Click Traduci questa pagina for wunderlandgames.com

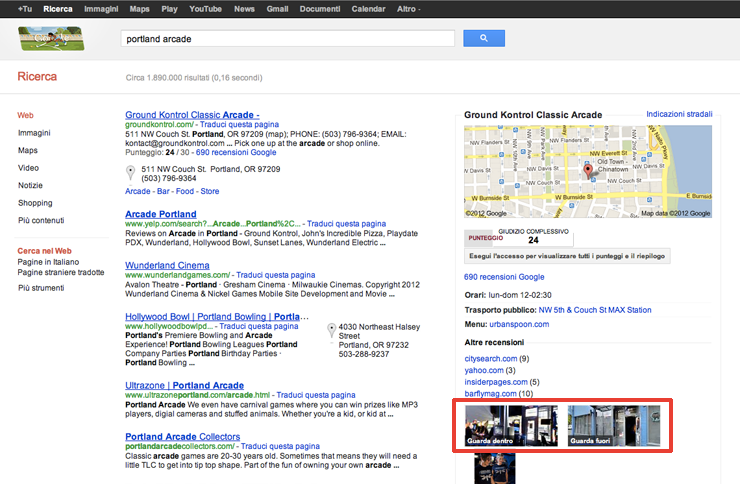[276, 275]
